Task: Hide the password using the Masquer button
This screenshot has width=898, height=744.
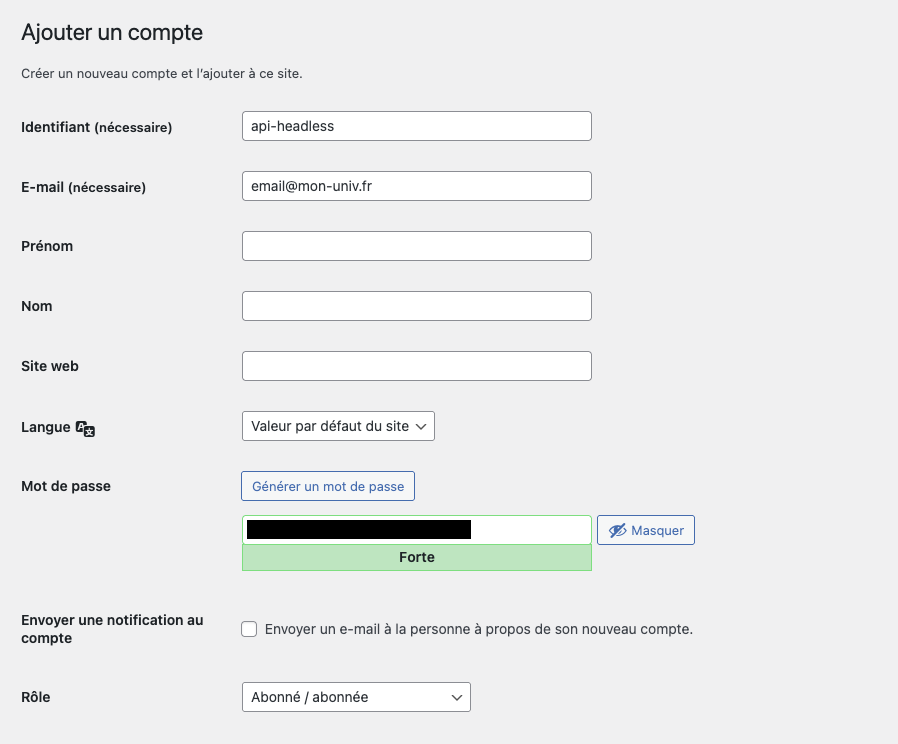Action: [x=646, y=530]
